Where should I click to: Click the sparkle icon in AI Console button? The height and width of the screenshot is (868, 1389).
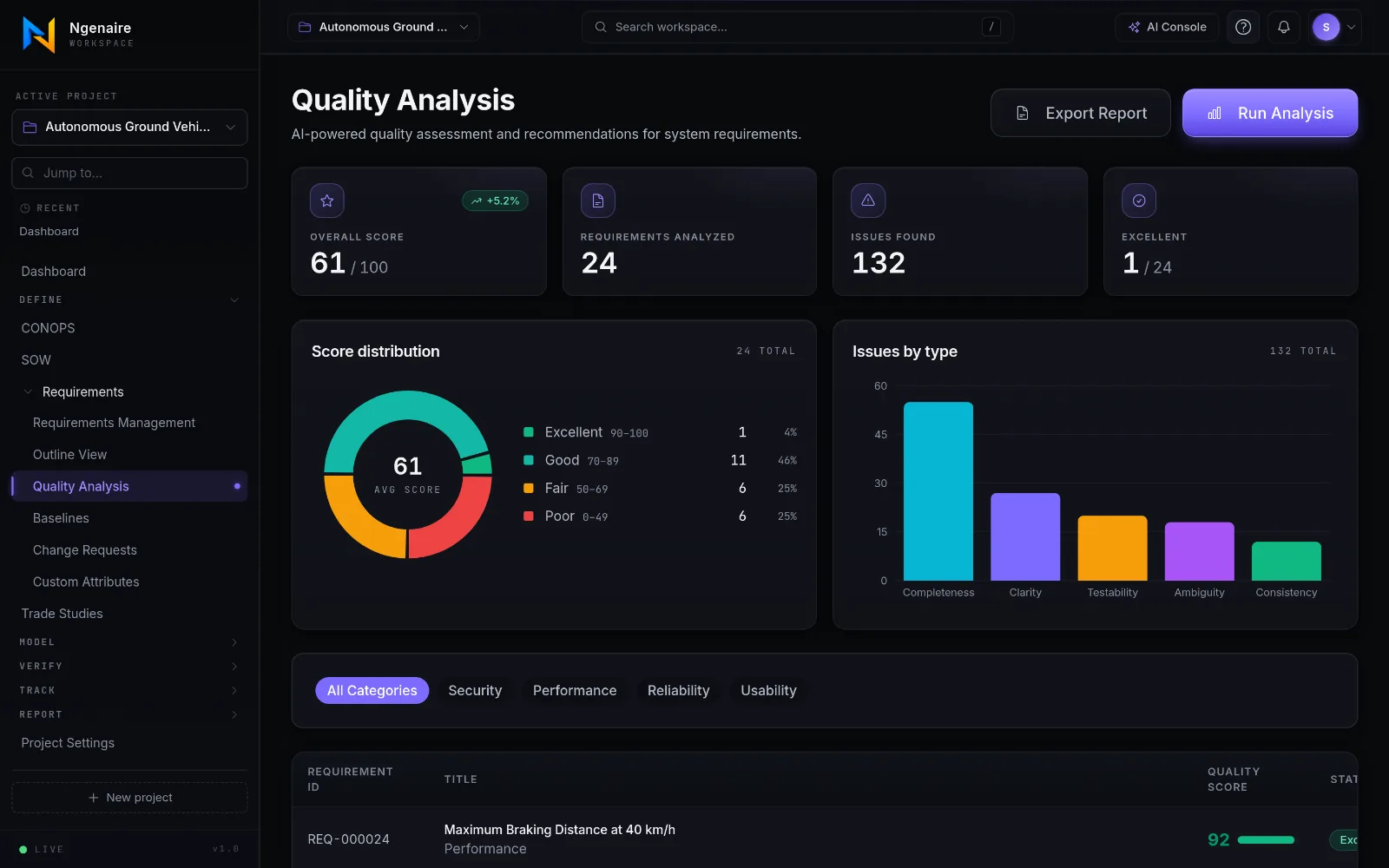click(x=1134, y=27)
